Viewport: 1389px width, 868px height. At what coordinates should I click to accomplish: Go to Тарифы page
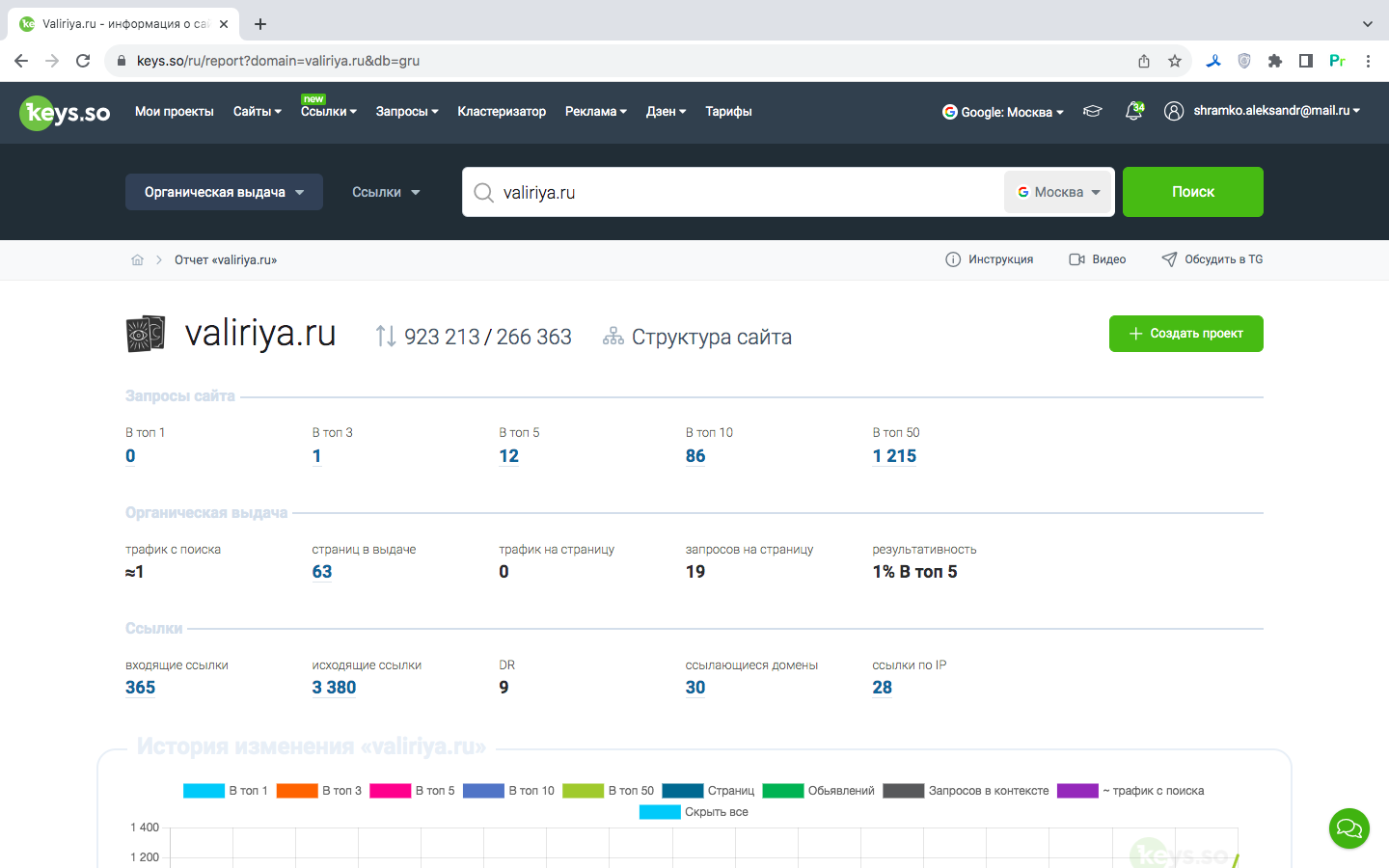(728, 112)
